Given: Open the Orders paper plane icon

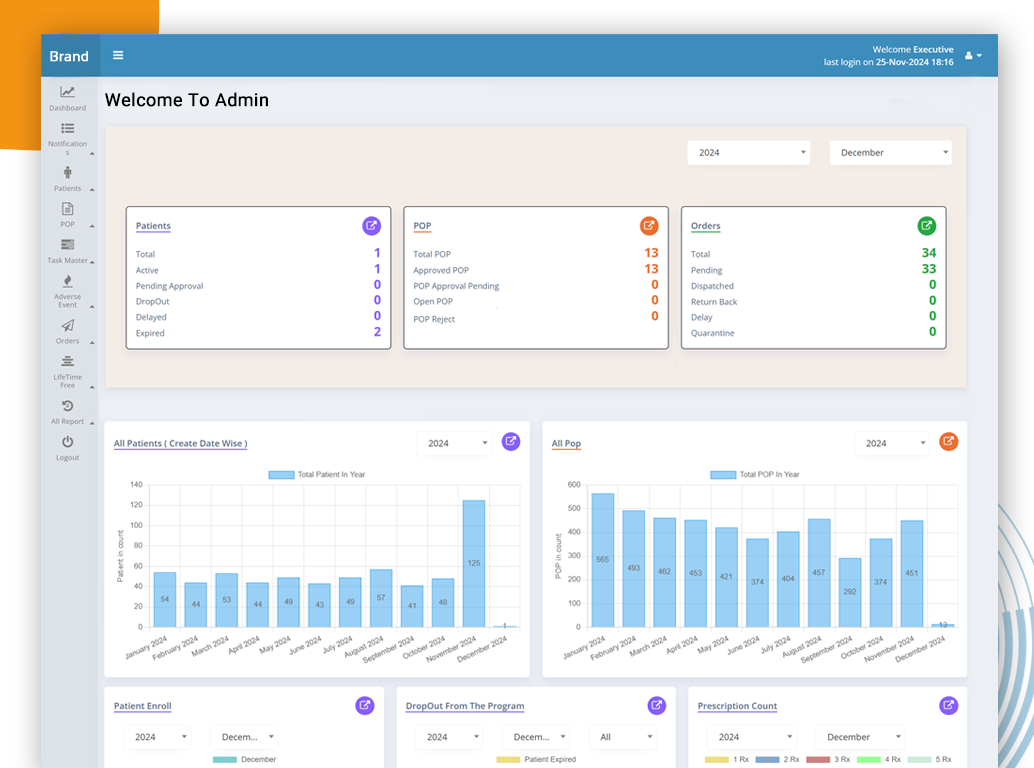Looking at the screenshot, I should pyautogui.click(x=67, y=326).
